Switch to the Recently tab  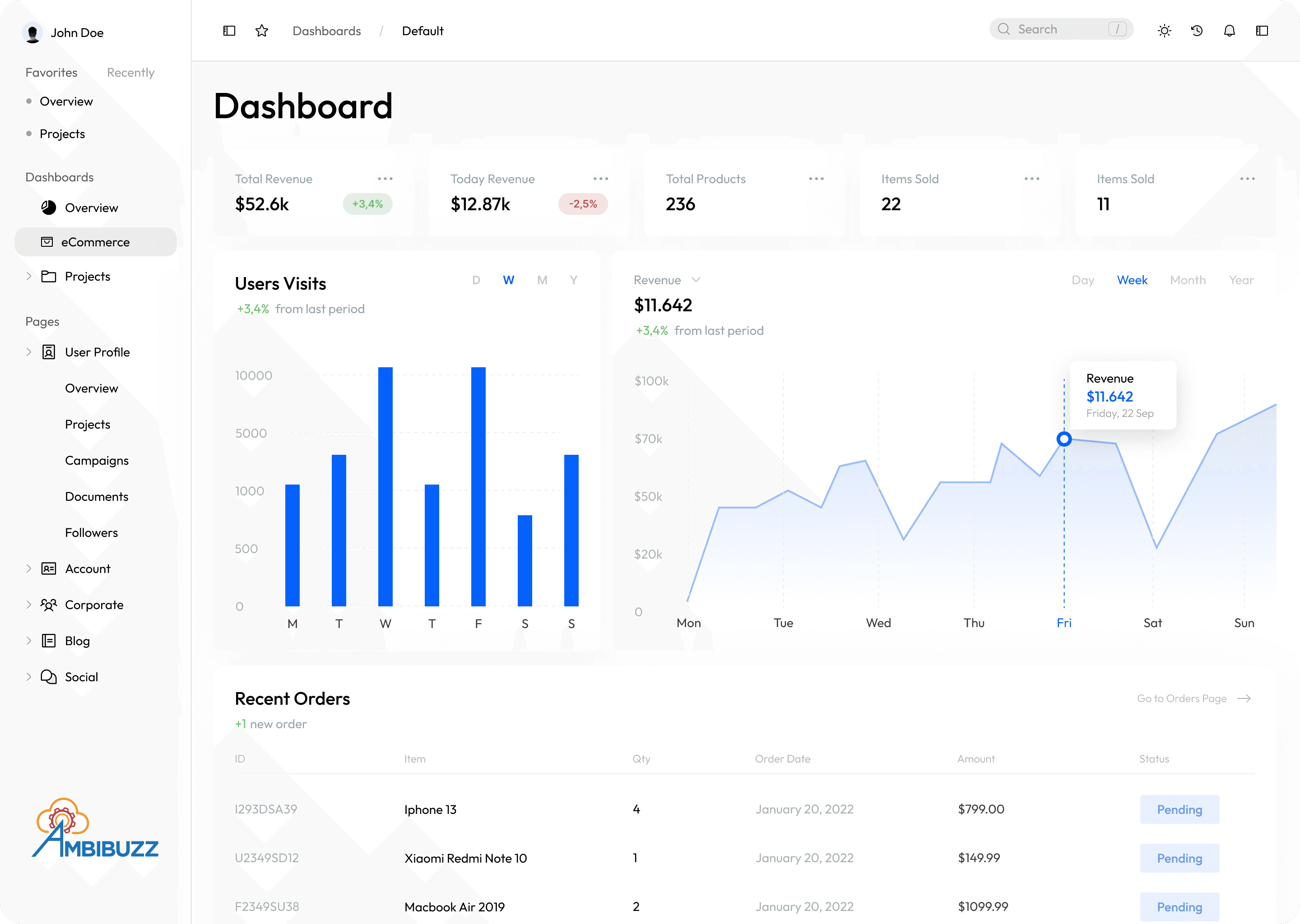click(130, 72)
